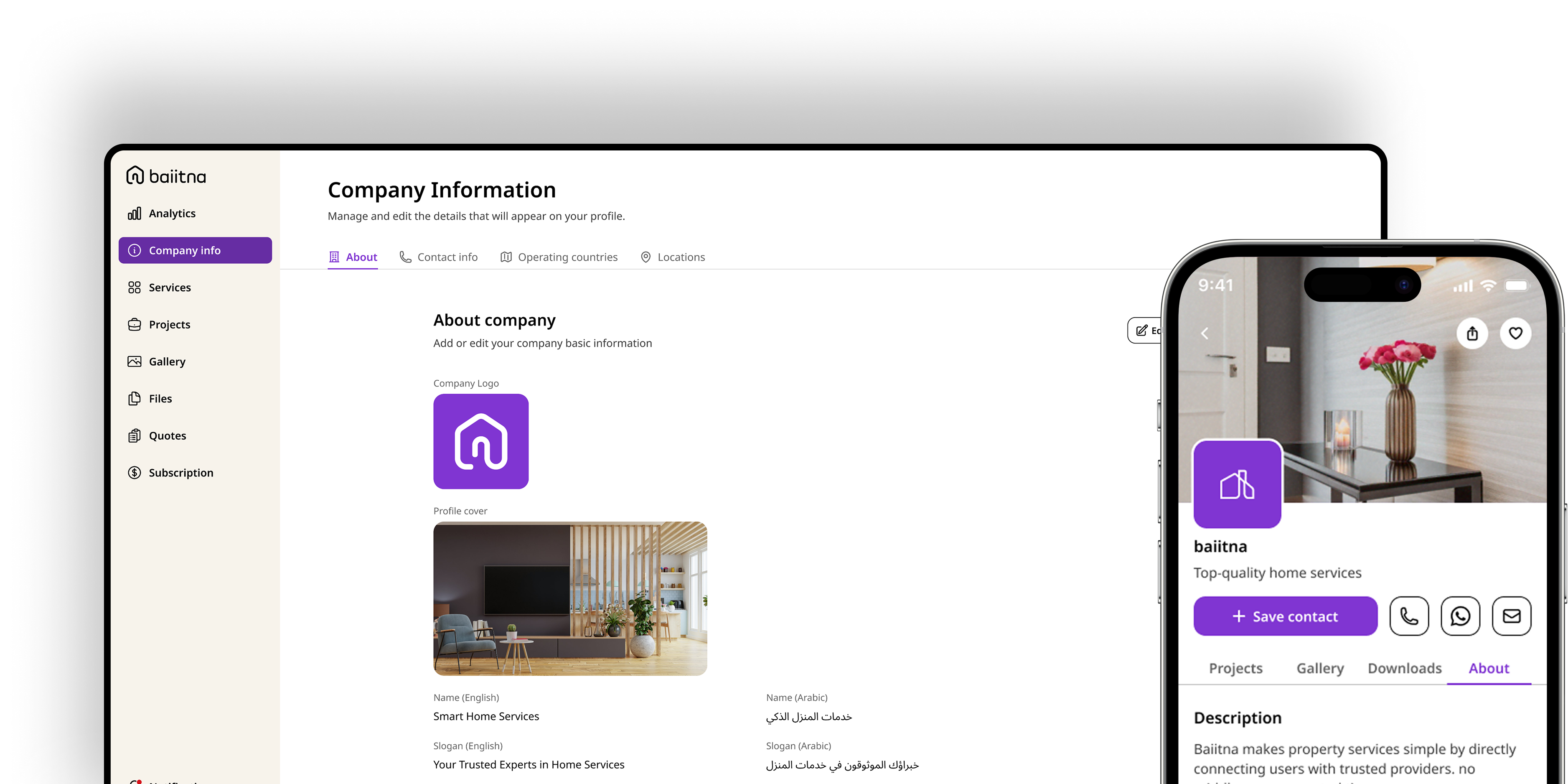Screen dimensions: 1568x784
Task: Open Files in the sidebar
Action: (x=195, y=399)
